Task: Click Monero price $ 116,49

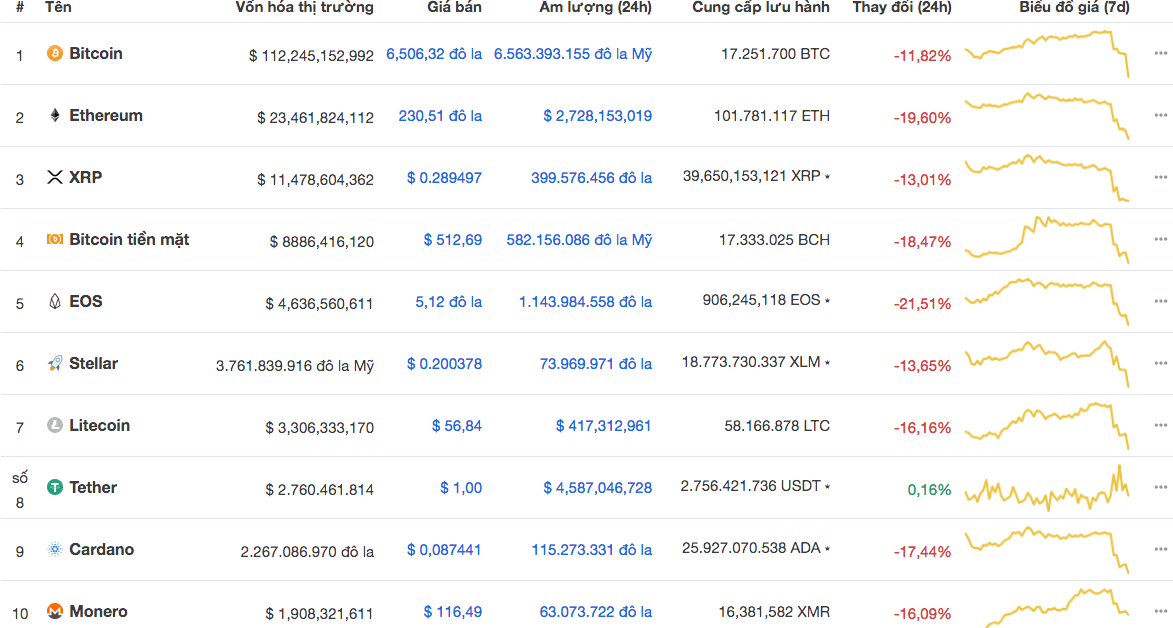Action: (453, 612)
